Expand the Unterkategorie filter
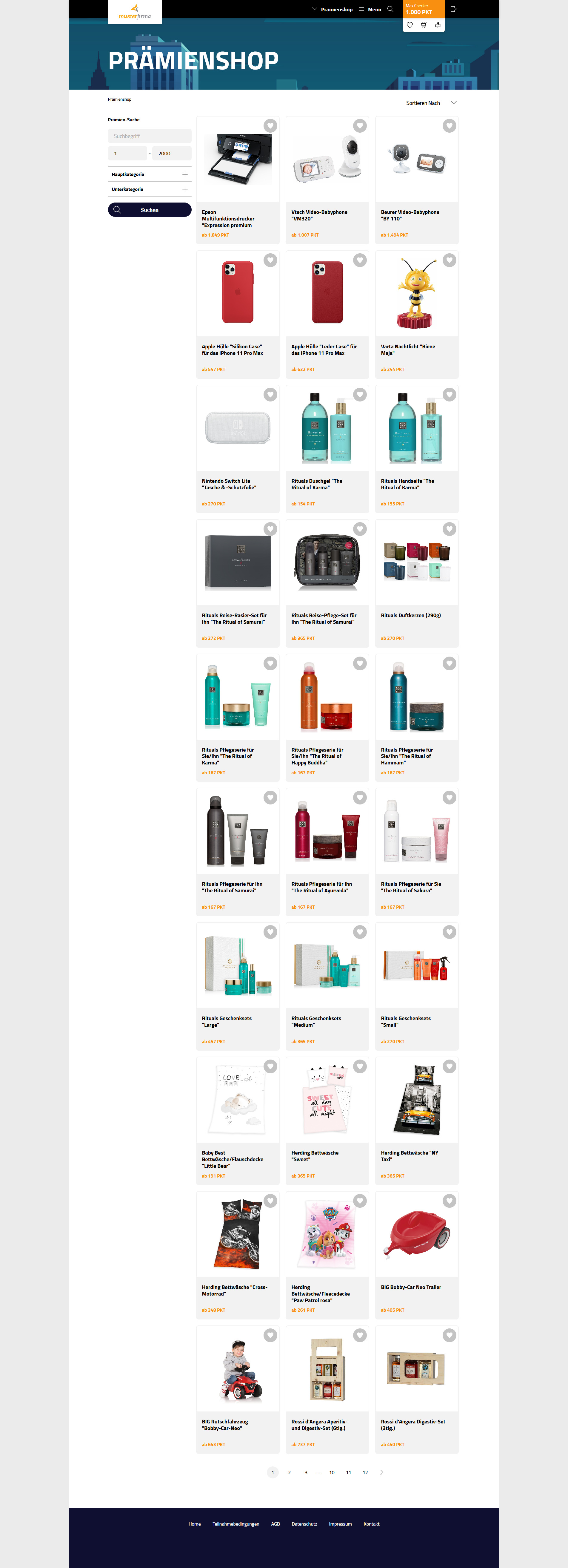Viewport: 568px width, 1568px height. [x=150, y=189]
